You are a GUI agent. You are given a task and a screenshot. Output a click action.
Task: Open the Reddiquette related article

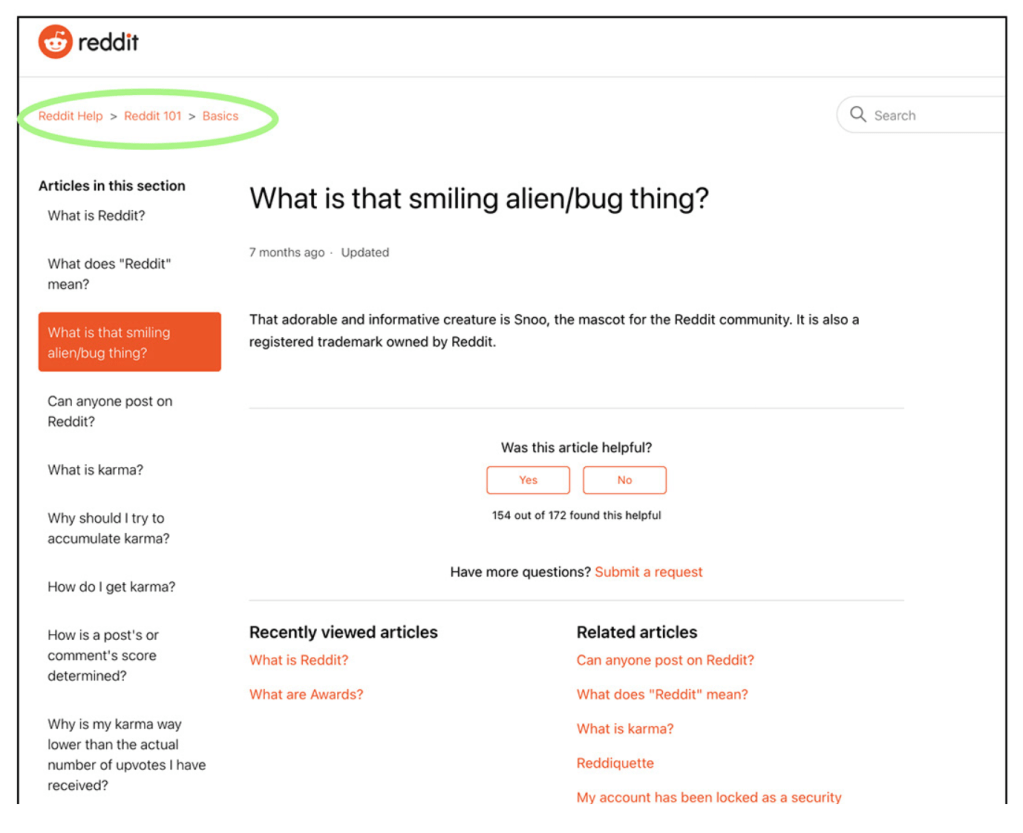[x=615, y=763]
